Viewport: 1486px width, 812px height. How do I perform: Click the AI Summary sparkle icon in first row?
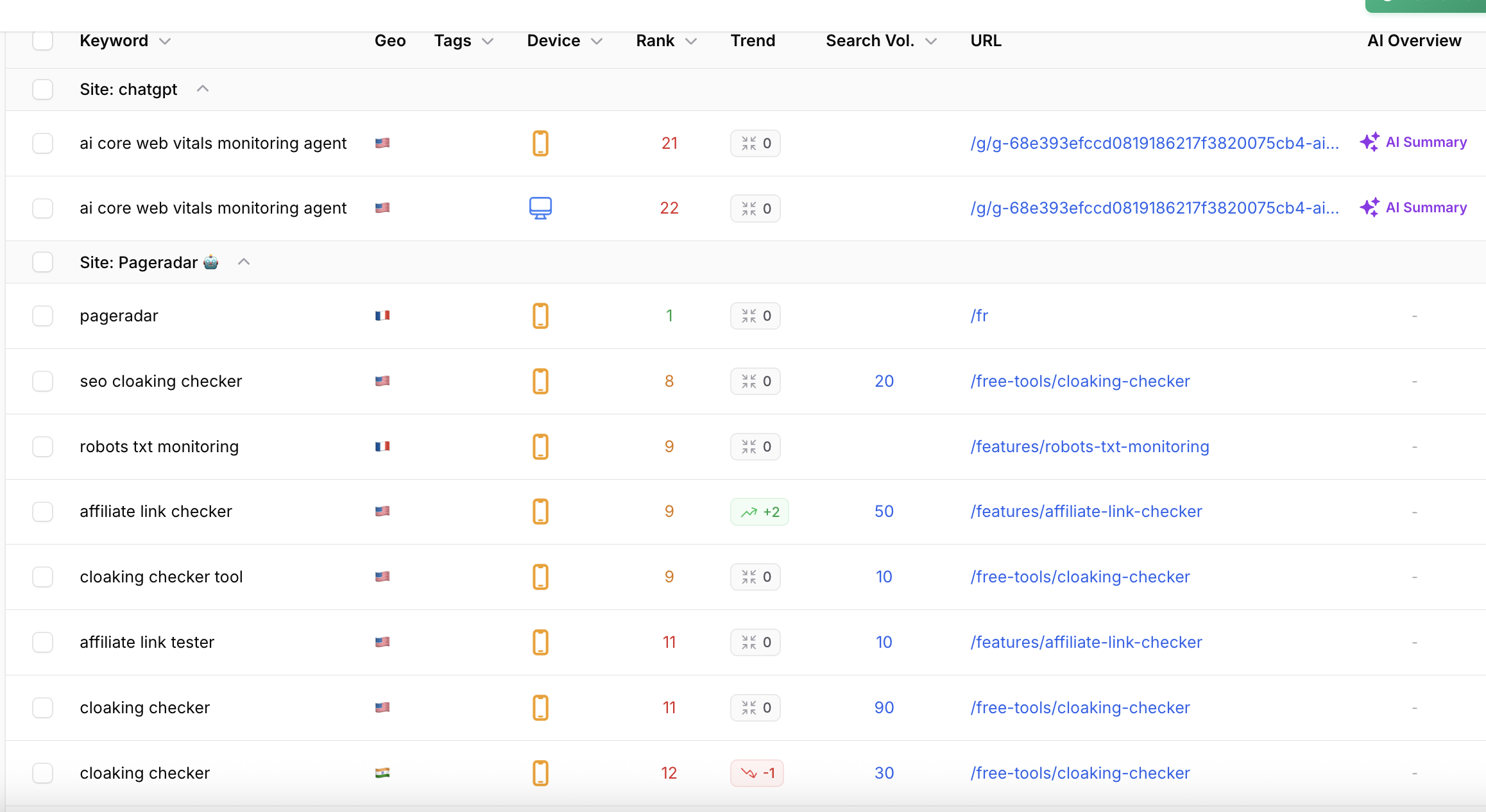click(1369, 142)
